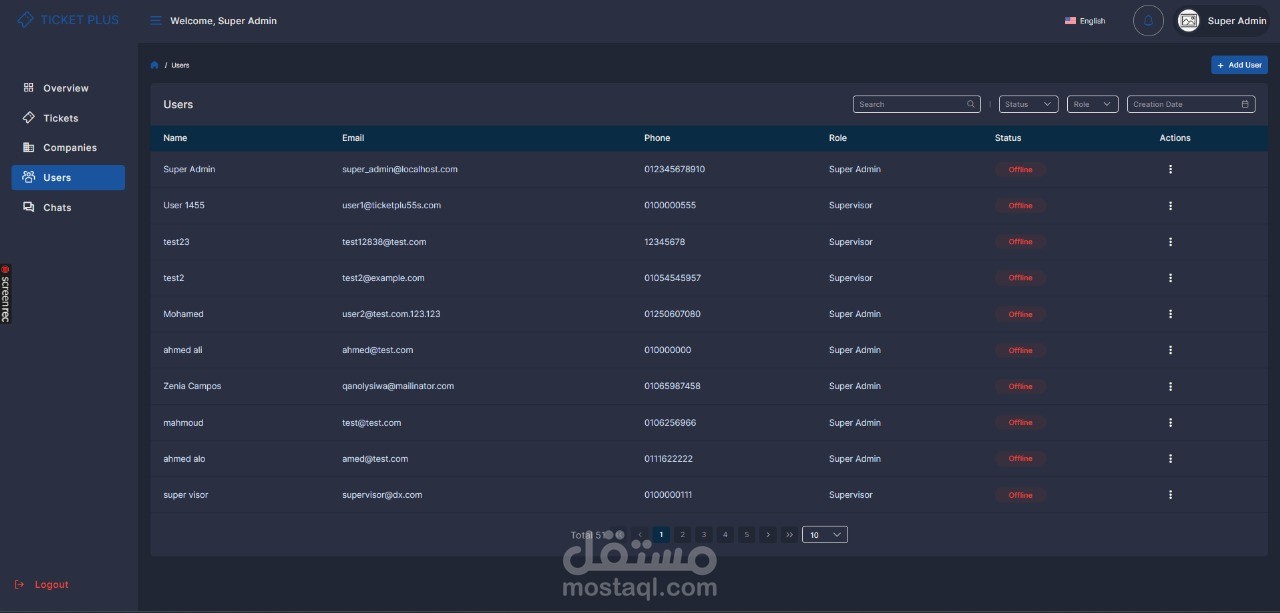Open actions menu for Super Admin row
The width and height of the screenshot is (1280, 613).
click(1170, 169)
